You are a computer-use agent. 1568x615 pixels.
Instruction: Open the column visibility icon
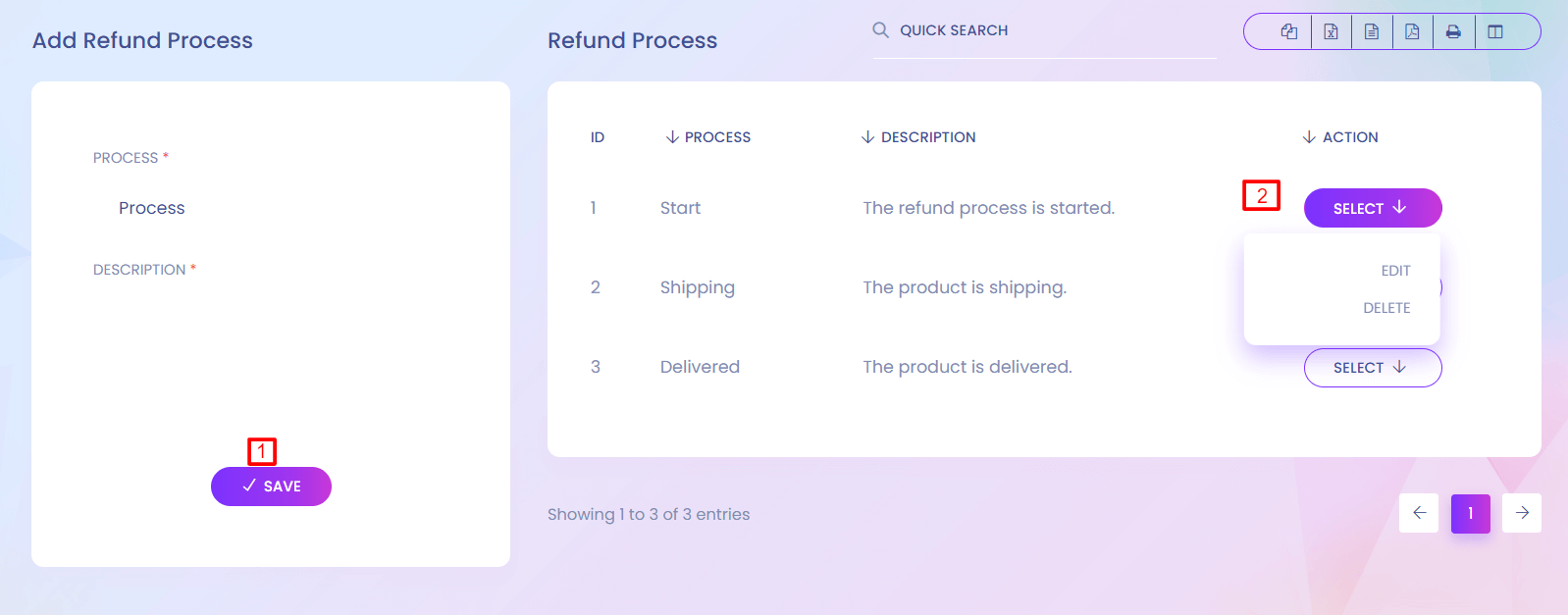click(1495, 31)
